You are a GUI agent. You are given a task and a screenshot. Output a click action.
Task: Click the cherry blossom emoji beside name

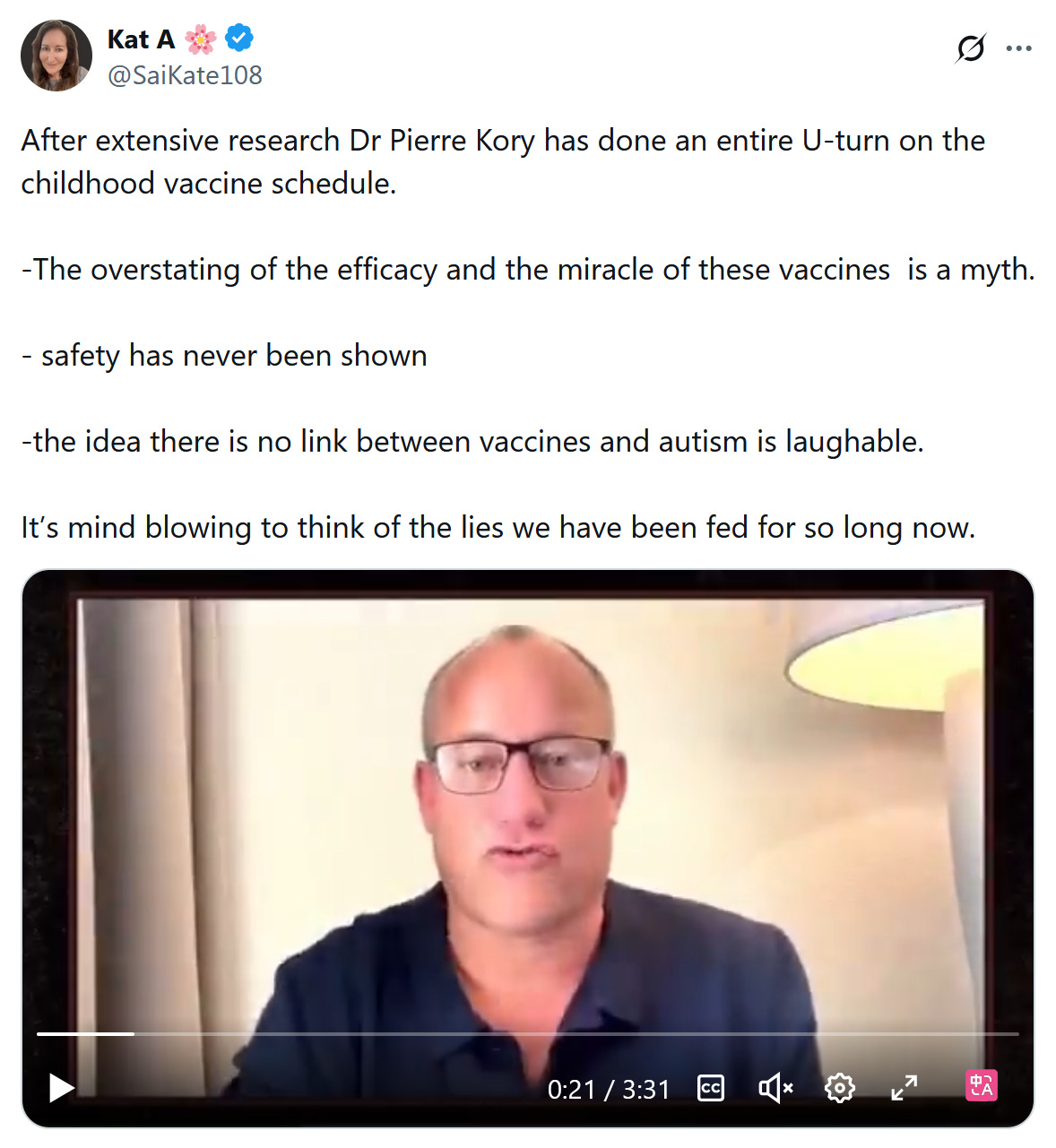click(201, 39)
